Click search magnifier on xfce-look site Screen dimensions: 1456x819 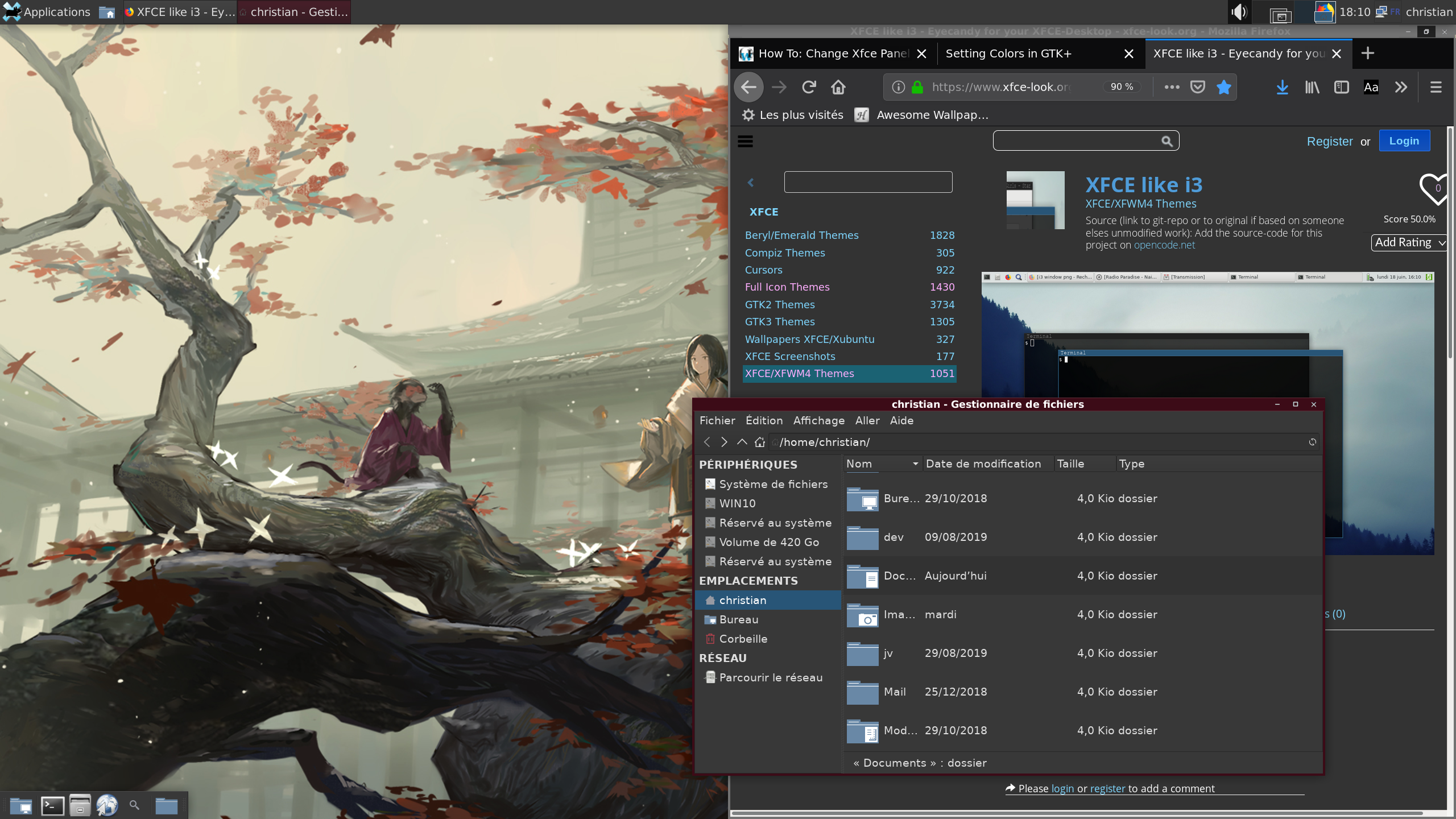tap(1167, 141)
